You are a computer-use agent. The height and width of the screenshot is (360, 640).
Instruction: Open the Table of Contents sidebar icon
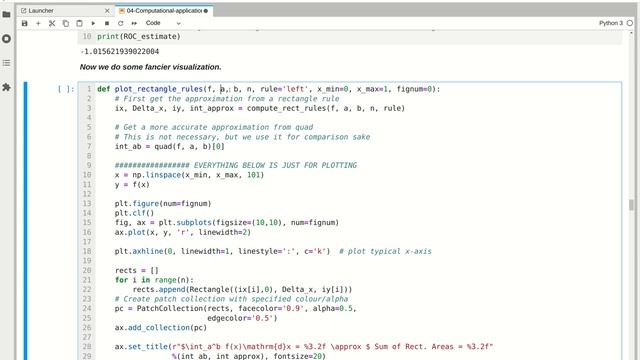pyautogui.click(x=7, y=63)
